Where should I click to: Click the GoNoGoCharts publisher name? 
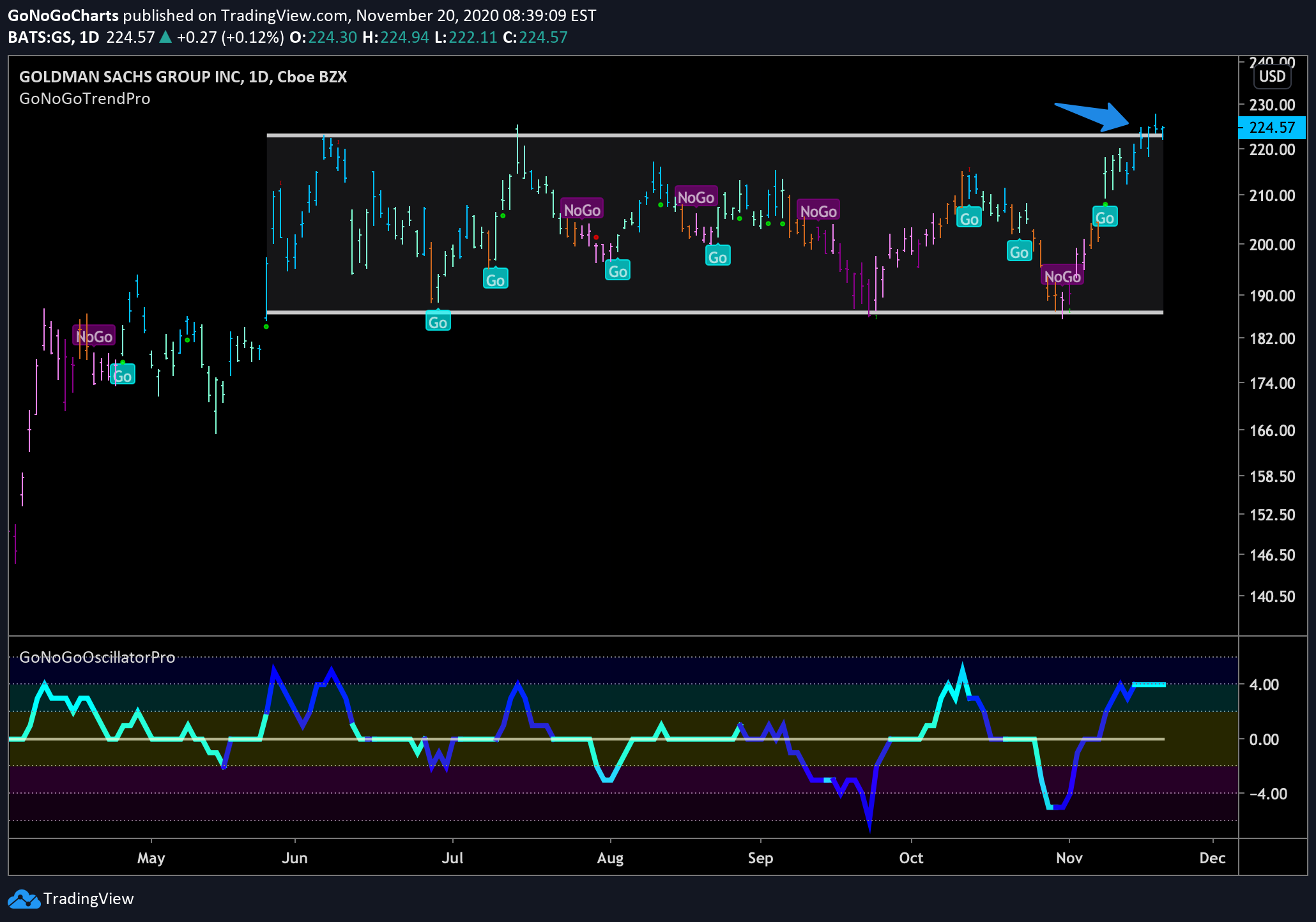coord(63,15)
